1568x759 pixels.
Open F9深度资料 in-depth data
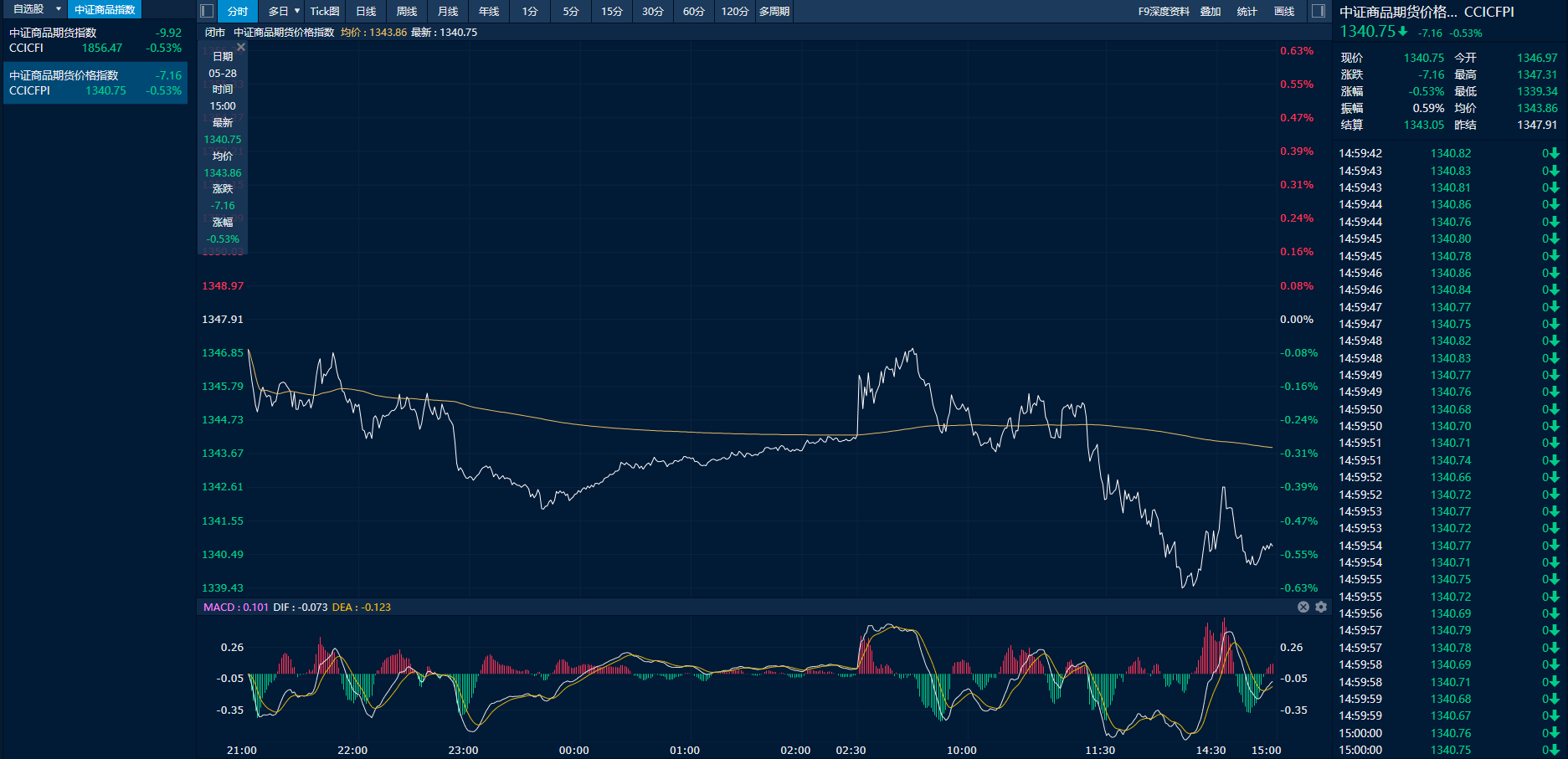click(1163, 11)
